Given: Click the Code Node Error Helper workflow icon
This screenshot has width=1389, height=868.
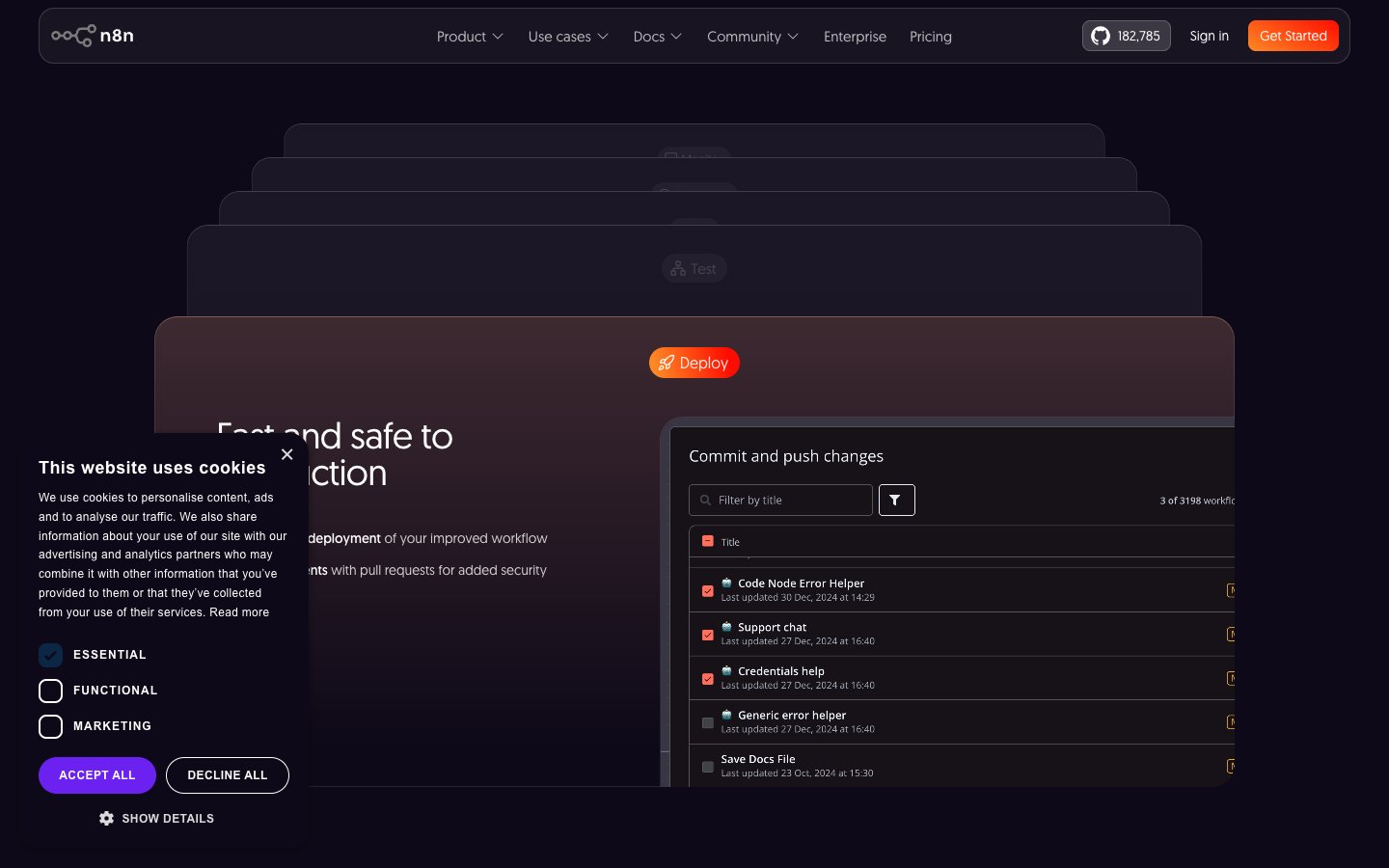Looking at the screenshot, I should coord(726,583).
